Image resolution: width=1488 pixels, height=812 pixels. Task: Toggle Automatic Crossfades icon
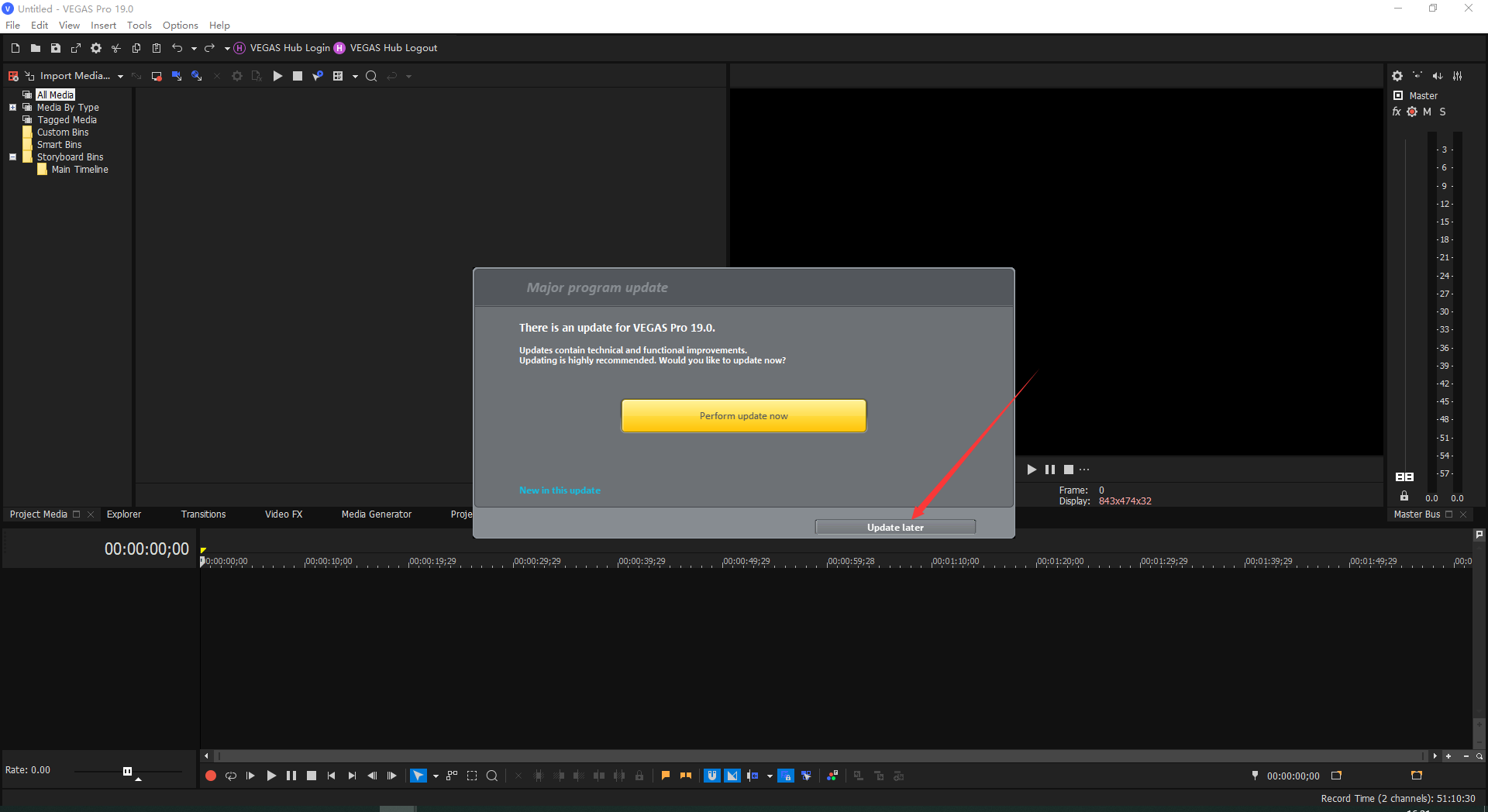[x=732, y=776]
